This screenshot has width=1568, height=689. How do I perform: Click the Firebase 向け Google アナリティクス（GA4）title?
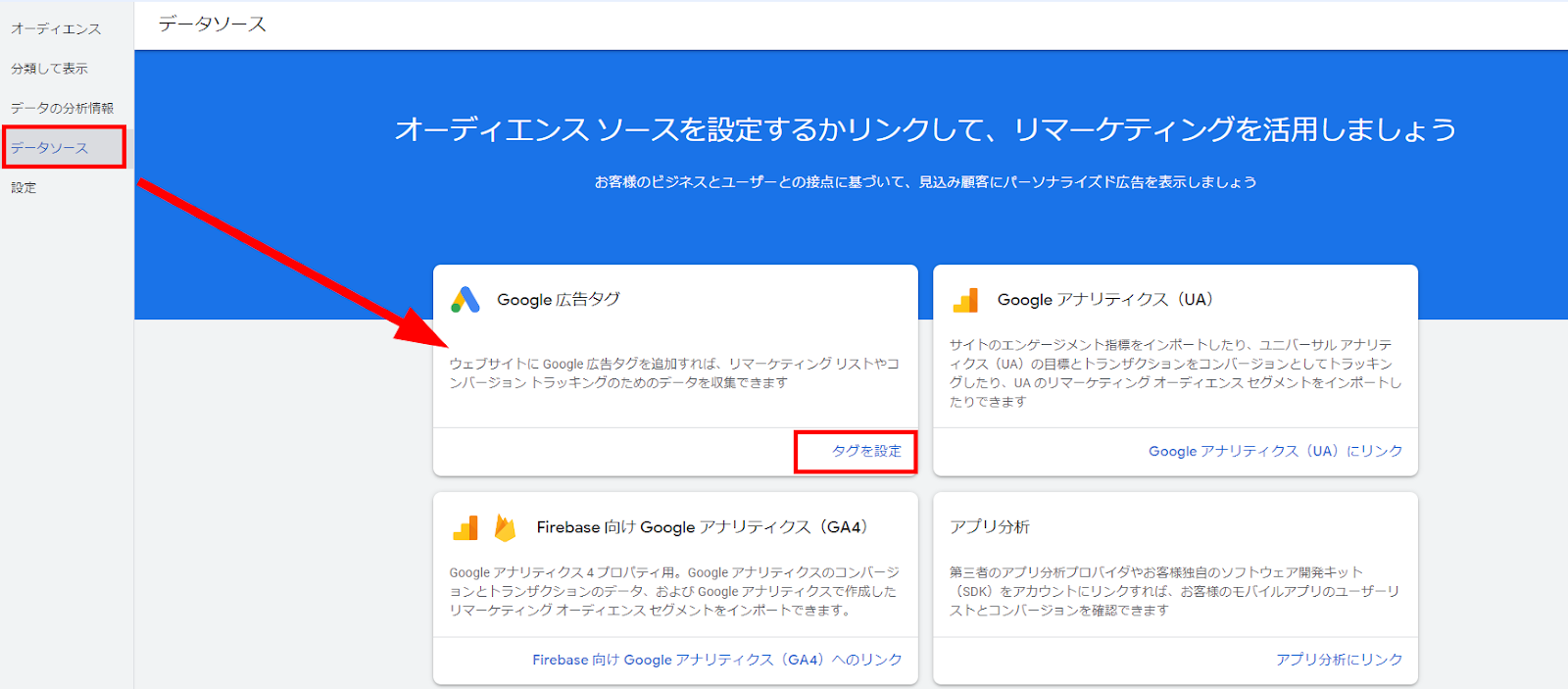coord(703,527)
